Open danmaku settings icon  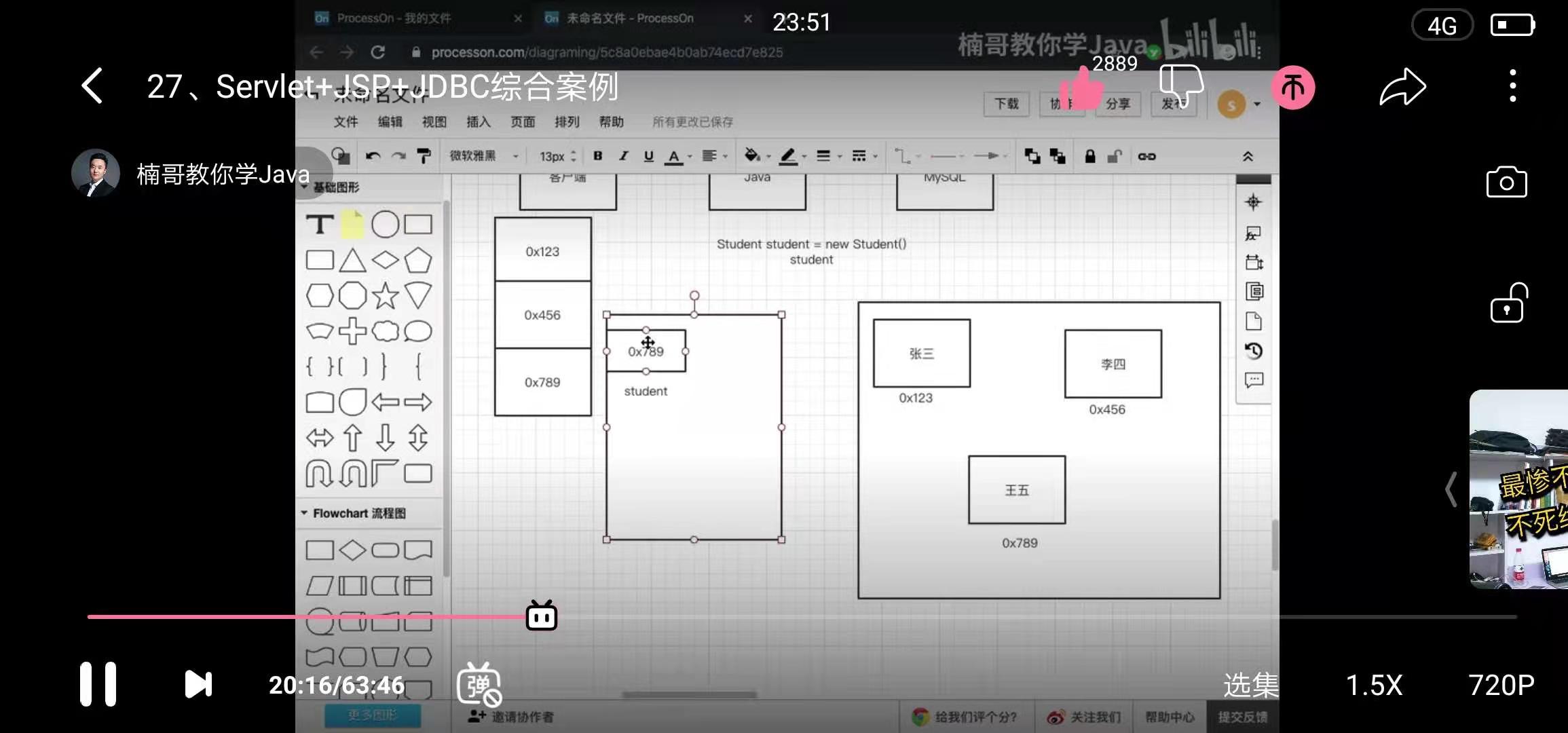pyautogui.click(x=479, y=684)
